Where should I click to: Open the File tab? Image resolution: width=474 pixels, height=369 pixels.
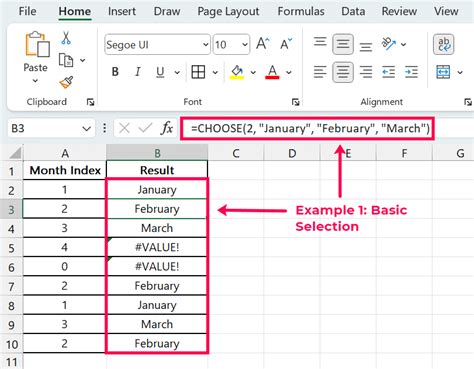coord(27,11)
